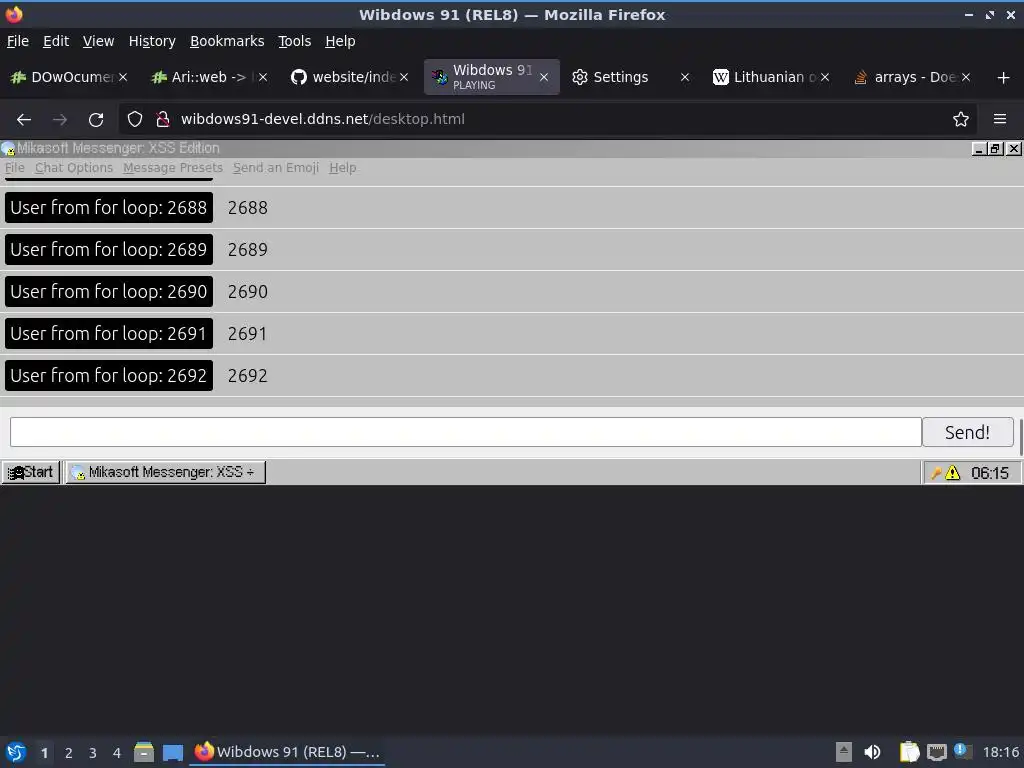Screen dimensions: 1024x768
Task: Bookmark this page with the star icon
Action: (961, 120)
